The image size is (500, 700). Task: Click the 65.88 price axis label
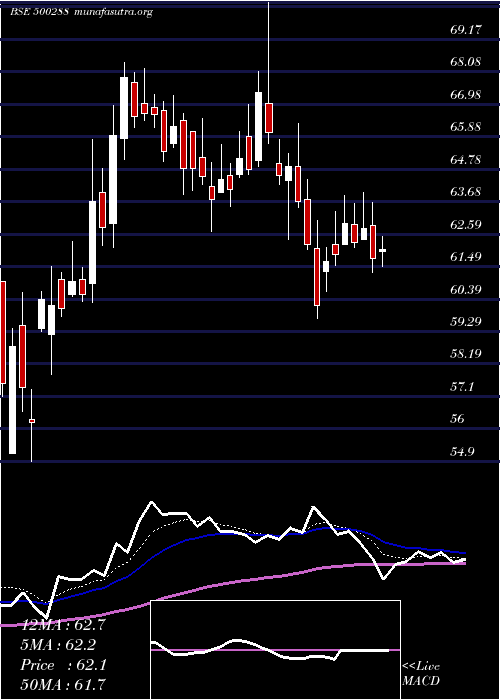tap(466, 126)
